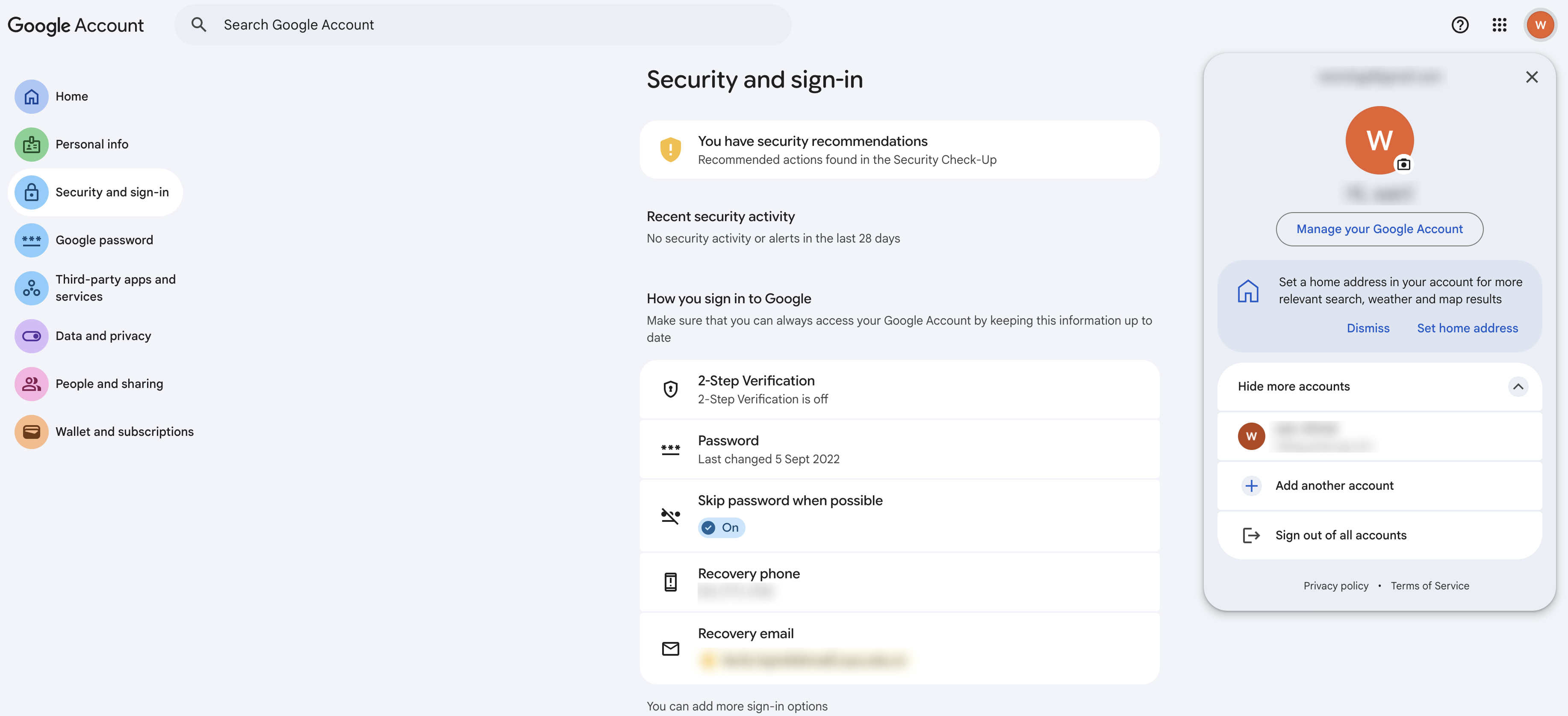Click the sign-out arrow icon
This screenshot has width=1568, height=716.
coord(1251,535)
